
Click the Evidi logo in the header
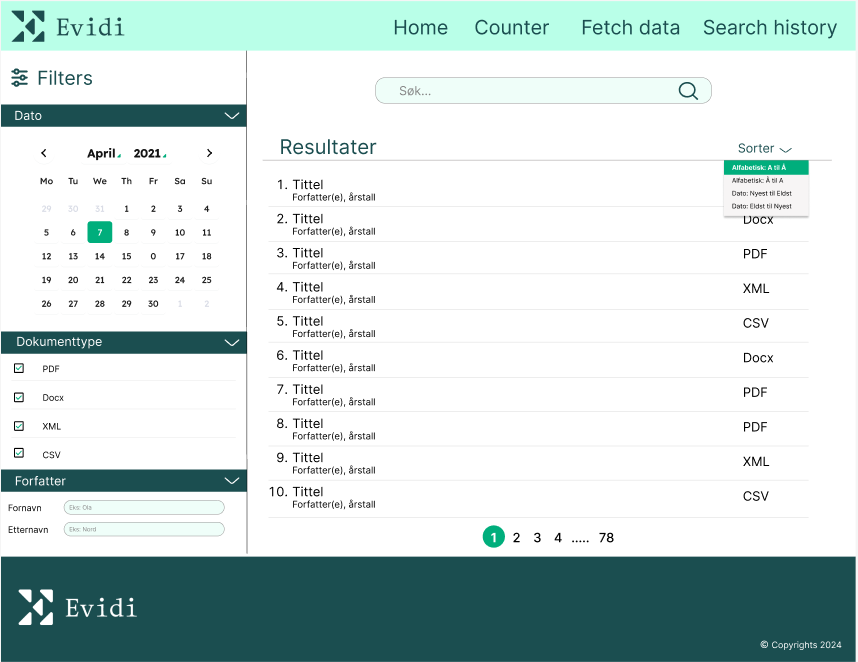(x=68, y=26)
